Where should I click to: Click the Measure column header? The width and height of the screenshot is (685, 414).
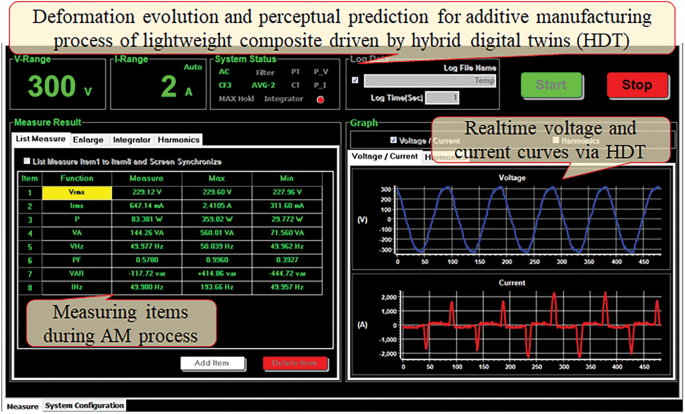(147, 178)
